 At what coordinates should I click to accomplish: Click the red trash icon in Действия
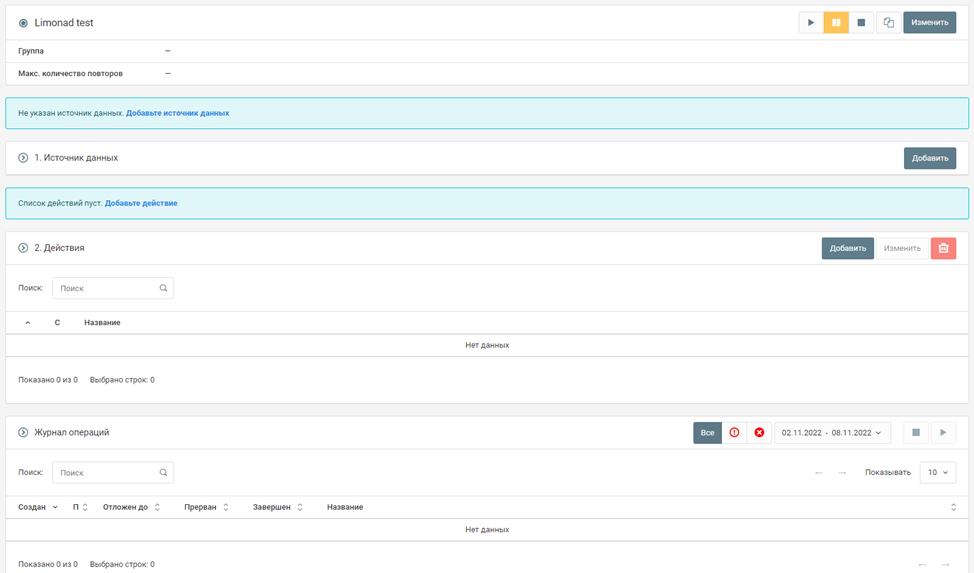(943, 248)
